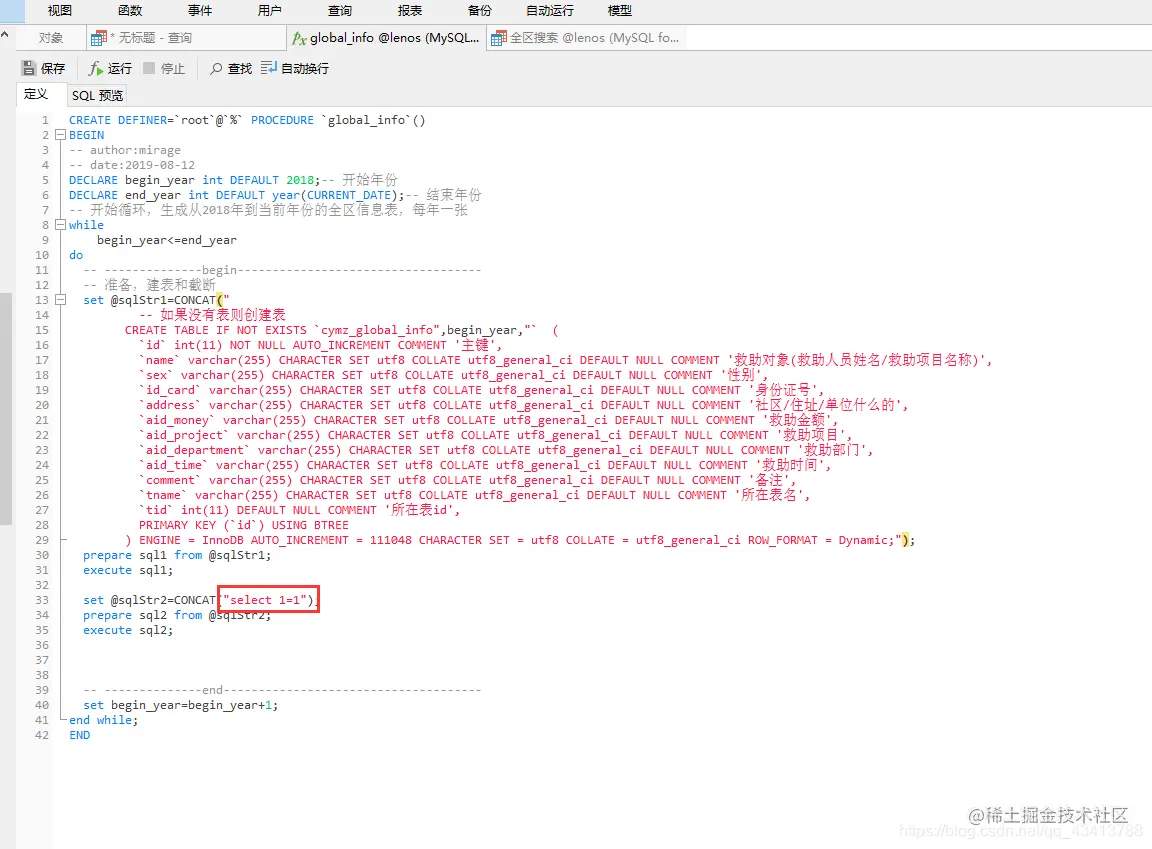Switch to the 对象 tab
This screenshot has height=849, width=1152.
51,37
